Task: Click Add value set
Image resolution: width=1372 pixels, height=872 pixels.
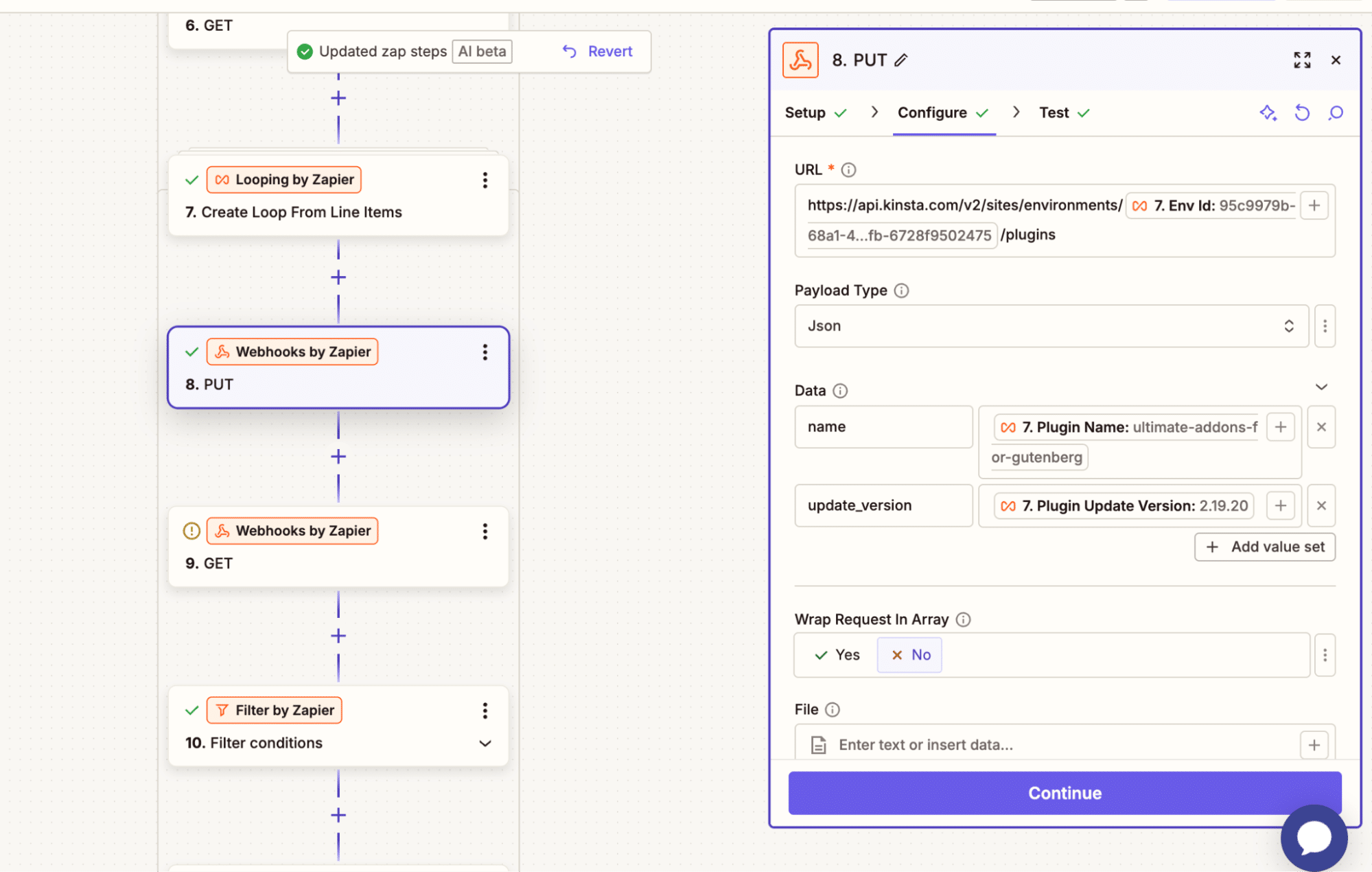Action: [x=1264, y=547]
